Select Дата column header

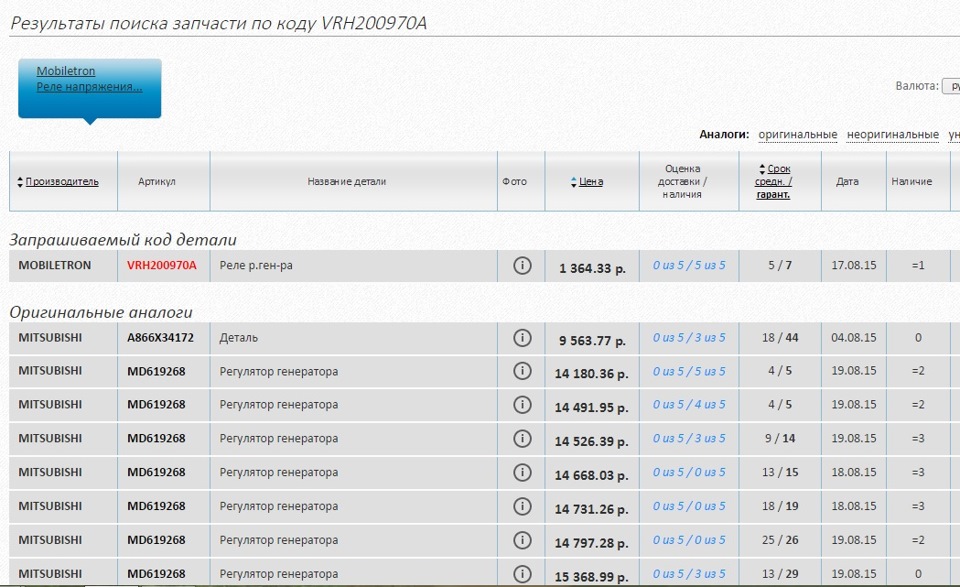pos(847,182)
